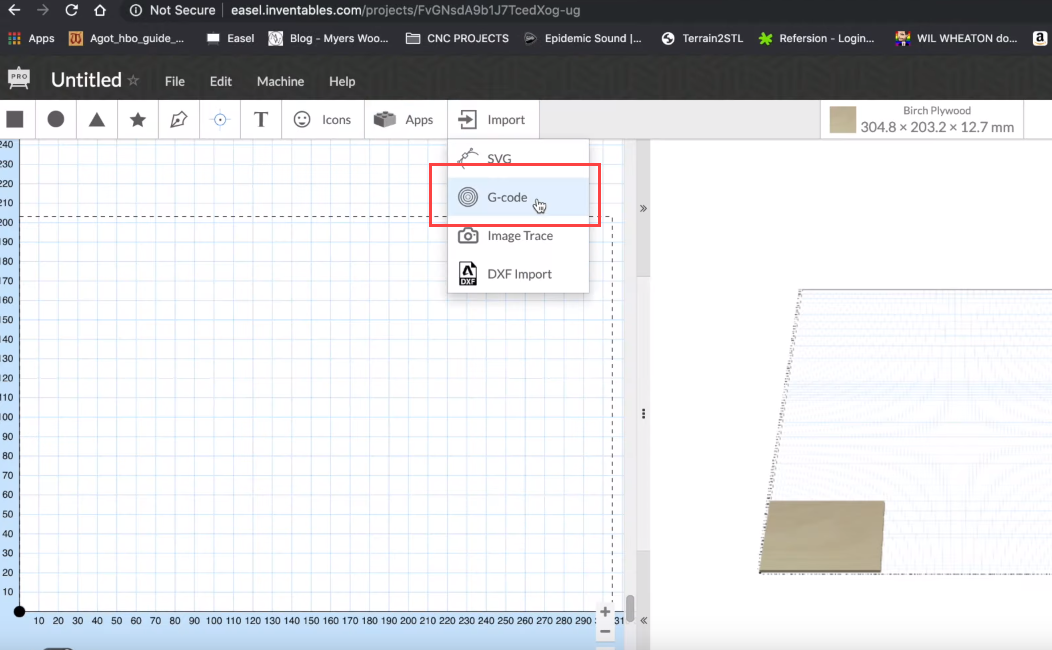Open the WIL WHEATON bookmark
Screen dimensions: 1052x650
[956, 38]
